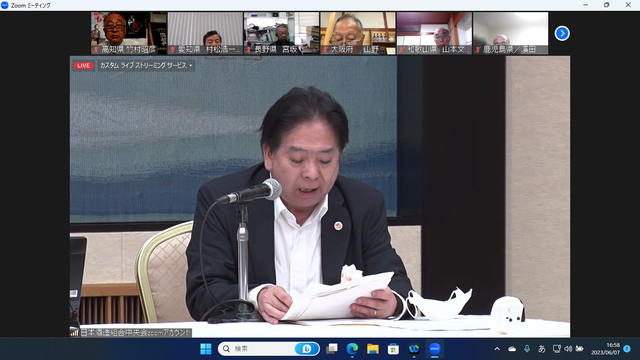This screenshot has width=640, height=360.
Task: Open Microsoft Store from the taskbar
Action: point(393,349)
